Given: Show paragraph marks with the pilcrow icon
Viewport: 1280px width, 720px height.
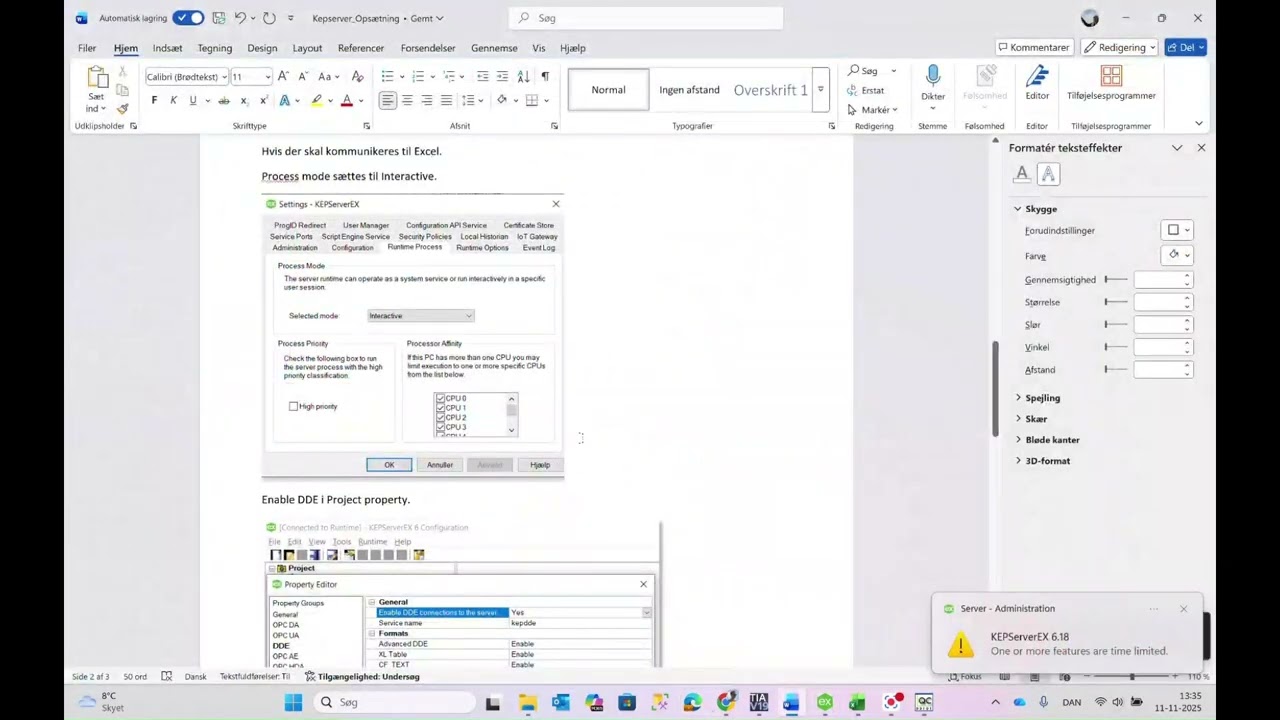Looking at the screenshot, I should 545,76.
